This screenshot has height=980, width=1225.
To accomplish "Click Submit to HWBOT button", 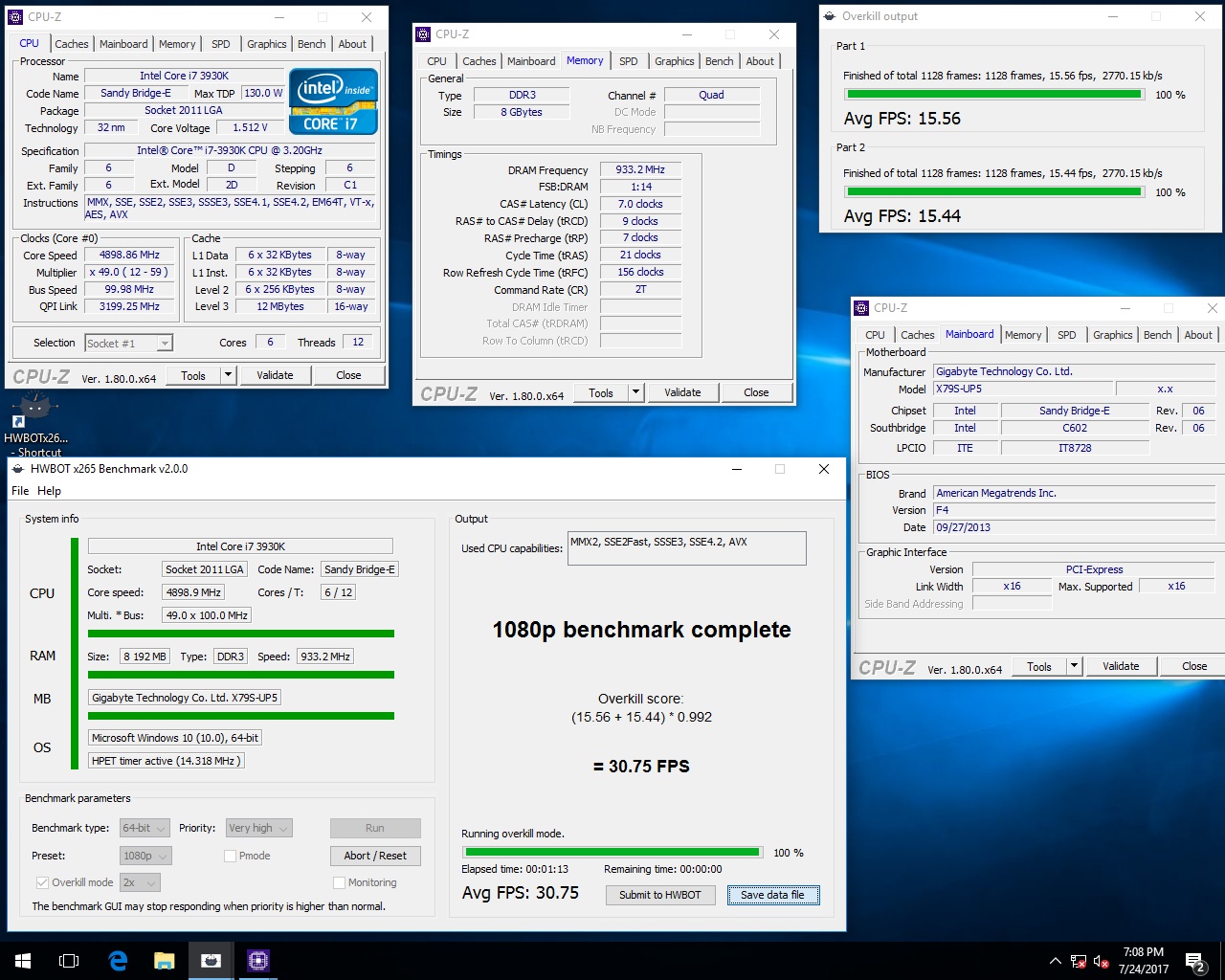I will coord(660,895).
